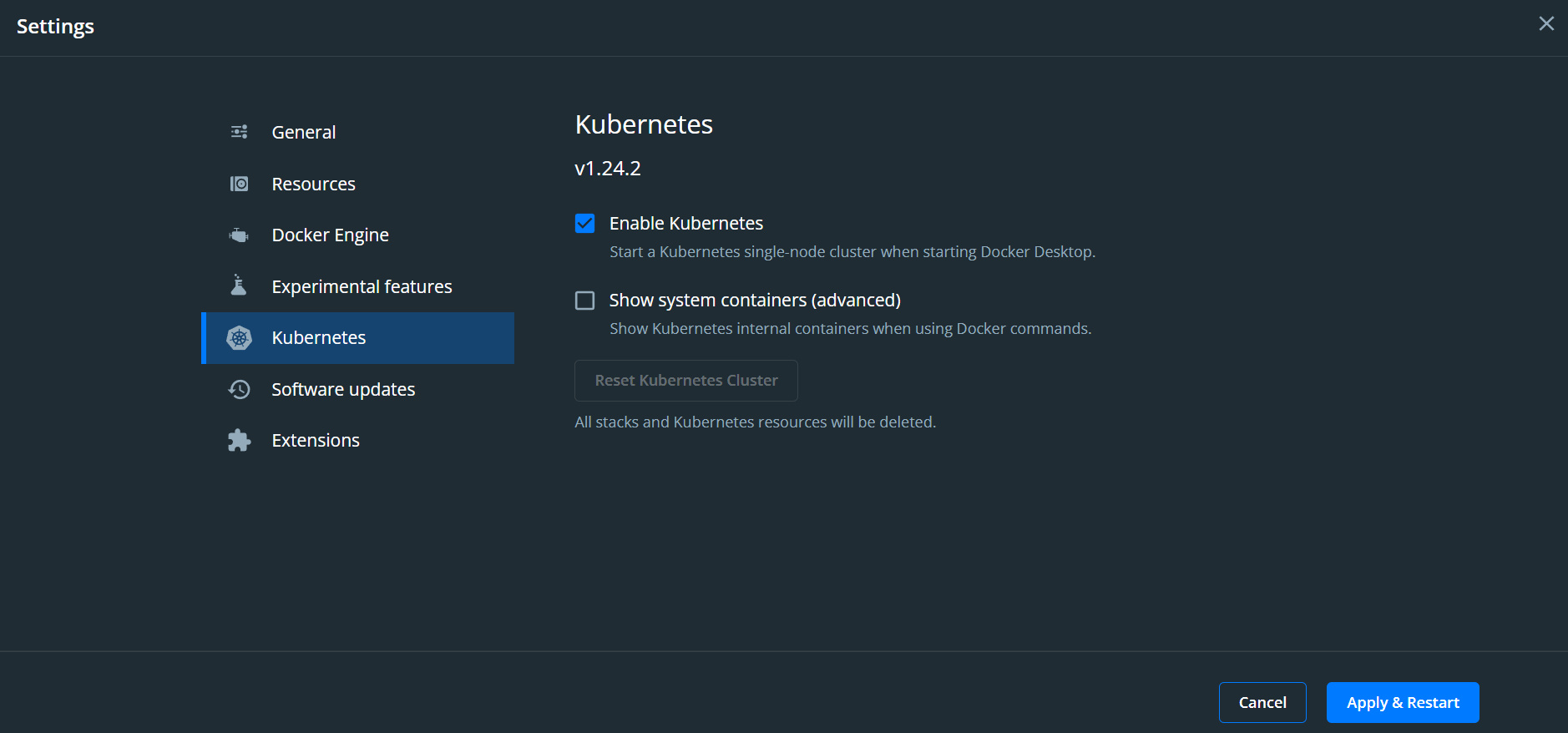The height and width of the screenshot is (733, 1568).
Task: Switch to the Resources section
Action: pyautogui.click(x=313, y=183)
